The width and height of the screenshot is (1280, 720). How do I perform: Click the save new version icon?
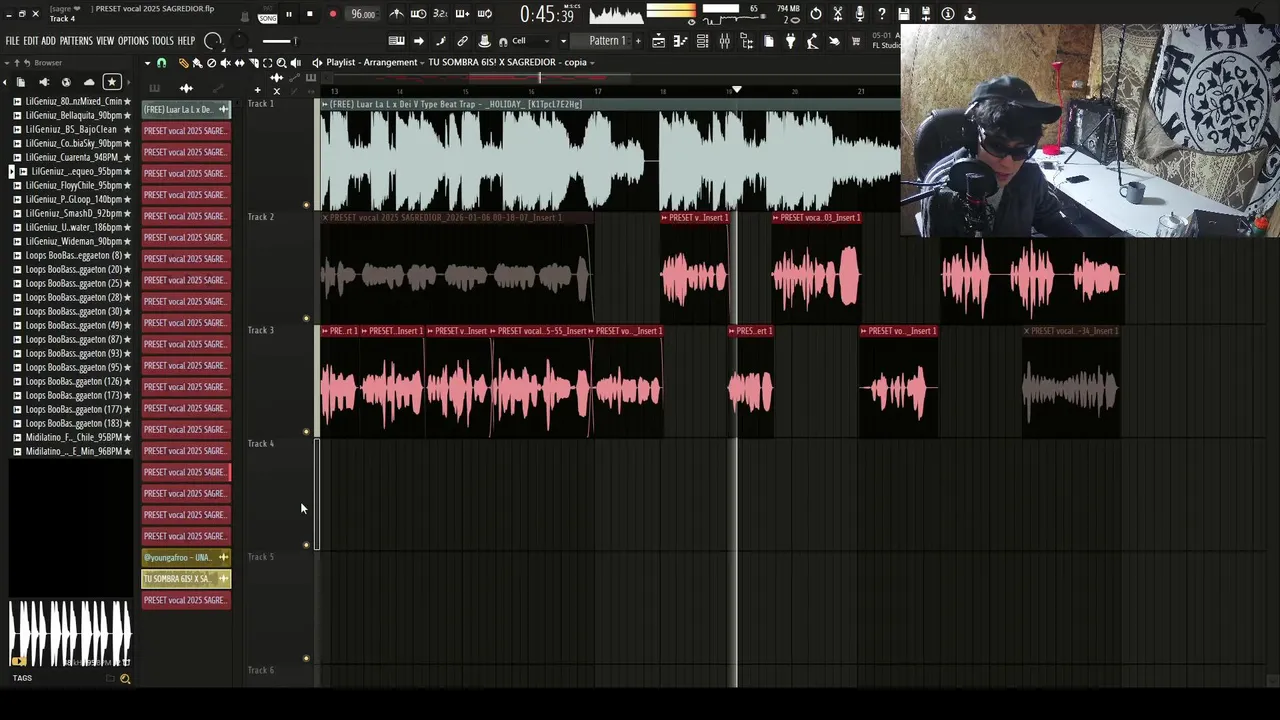click(926, 14)
